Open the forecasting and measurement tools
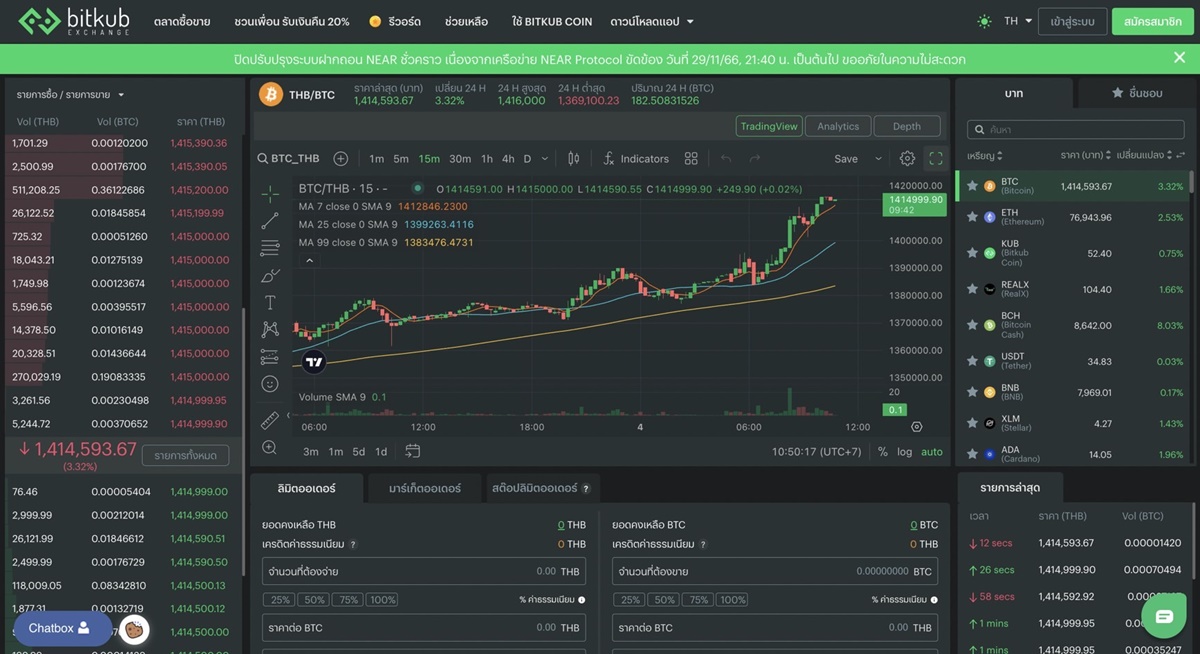Image resolution: width=1200 pixels, height=654 pixels. pyautogui.click(x=270, y=356)
